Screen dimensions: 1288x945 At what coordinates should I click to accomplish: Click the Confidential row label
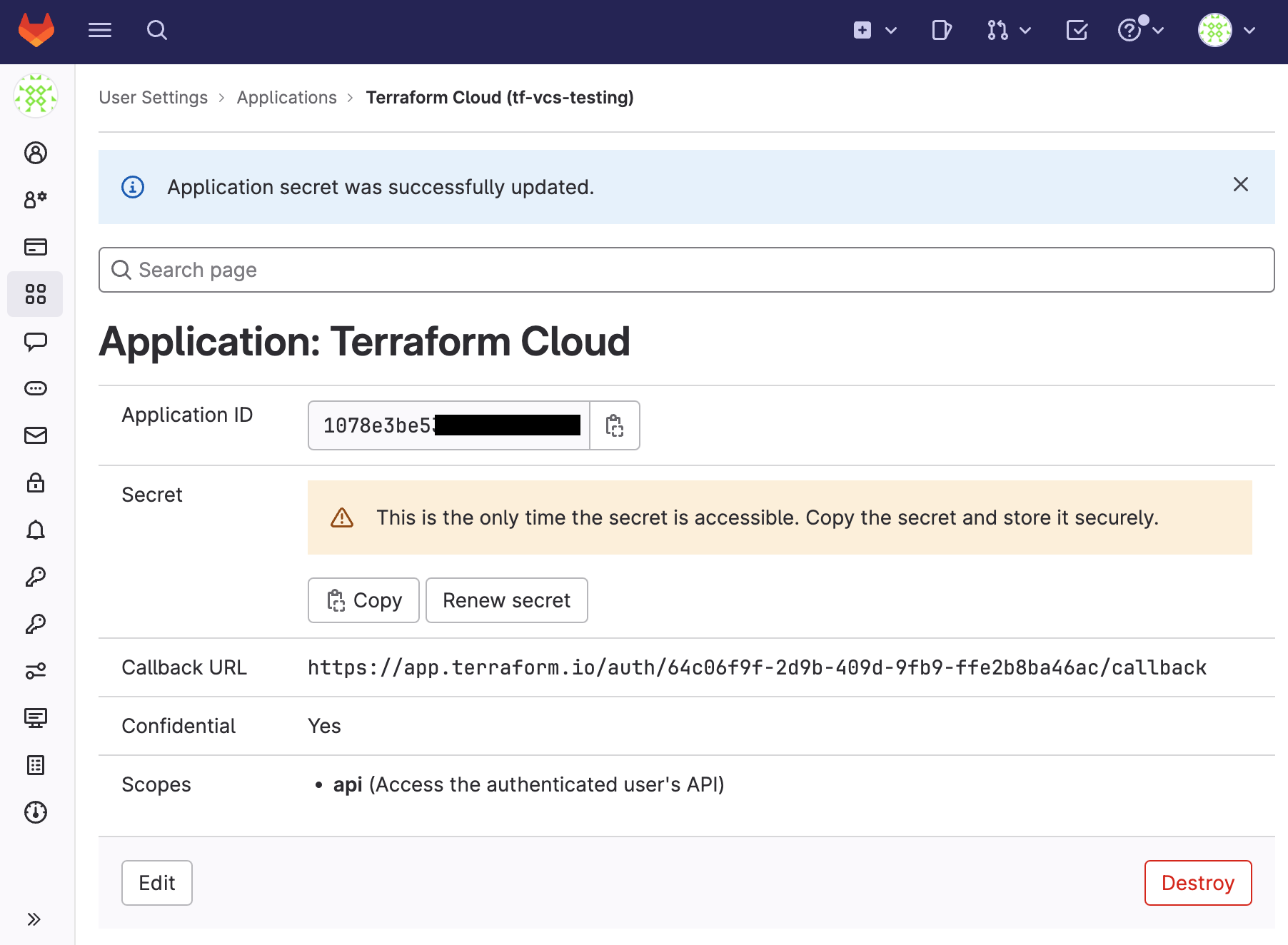tap(178, 726)
